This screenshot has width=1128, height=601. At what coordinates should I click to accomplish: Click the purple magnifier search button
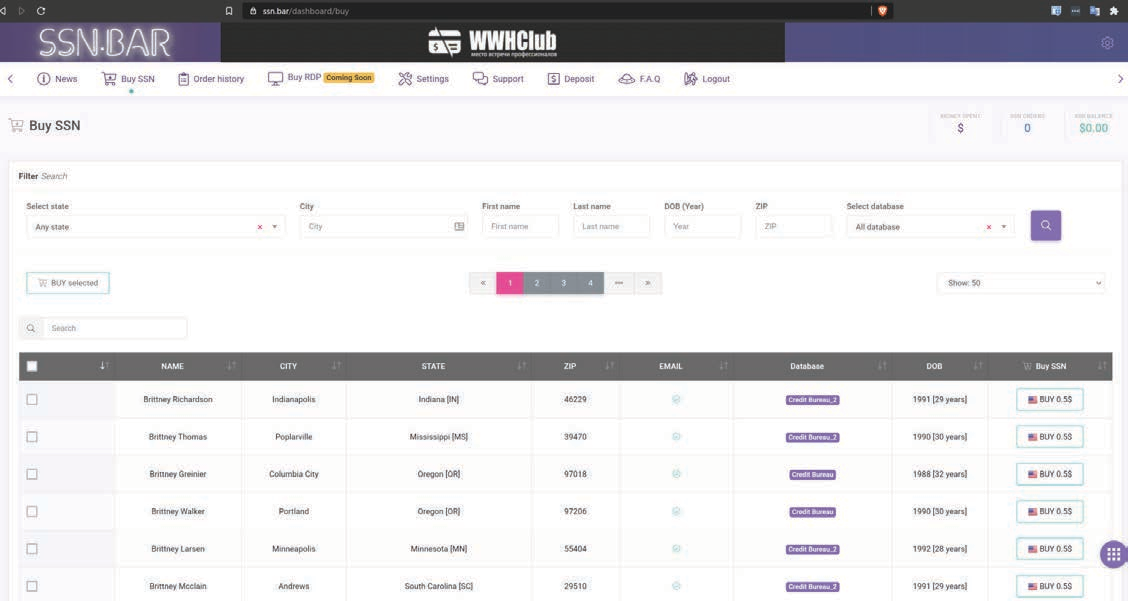pyautogui.click(x=1045, y=225)
